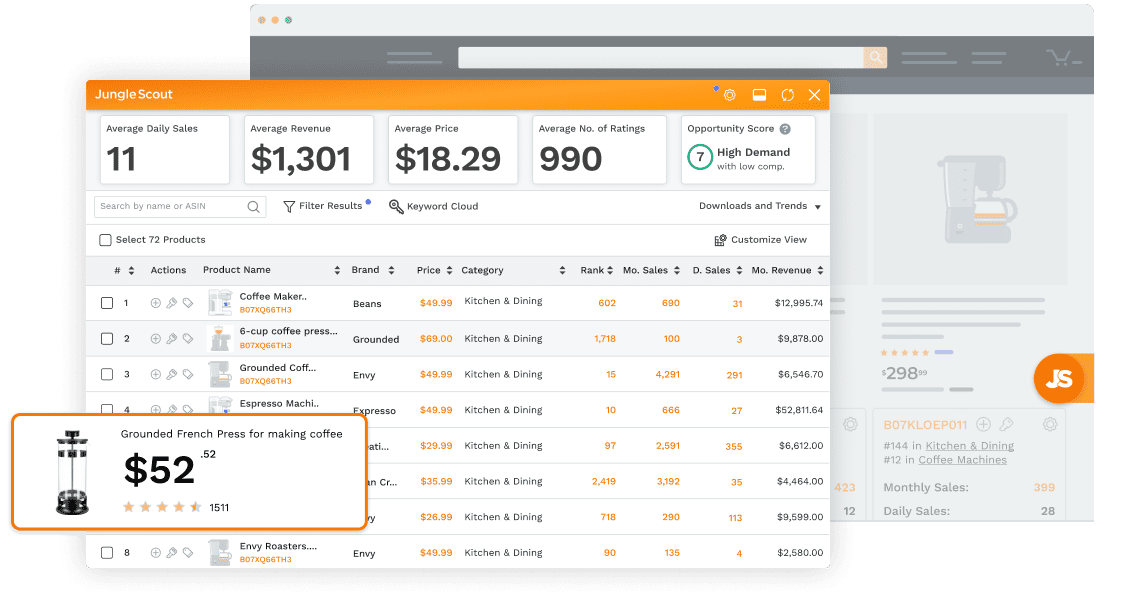Open Jungle Scout settings gear
The width and height of the screenshot is (1132, 600).
click(x=730, y=94)
